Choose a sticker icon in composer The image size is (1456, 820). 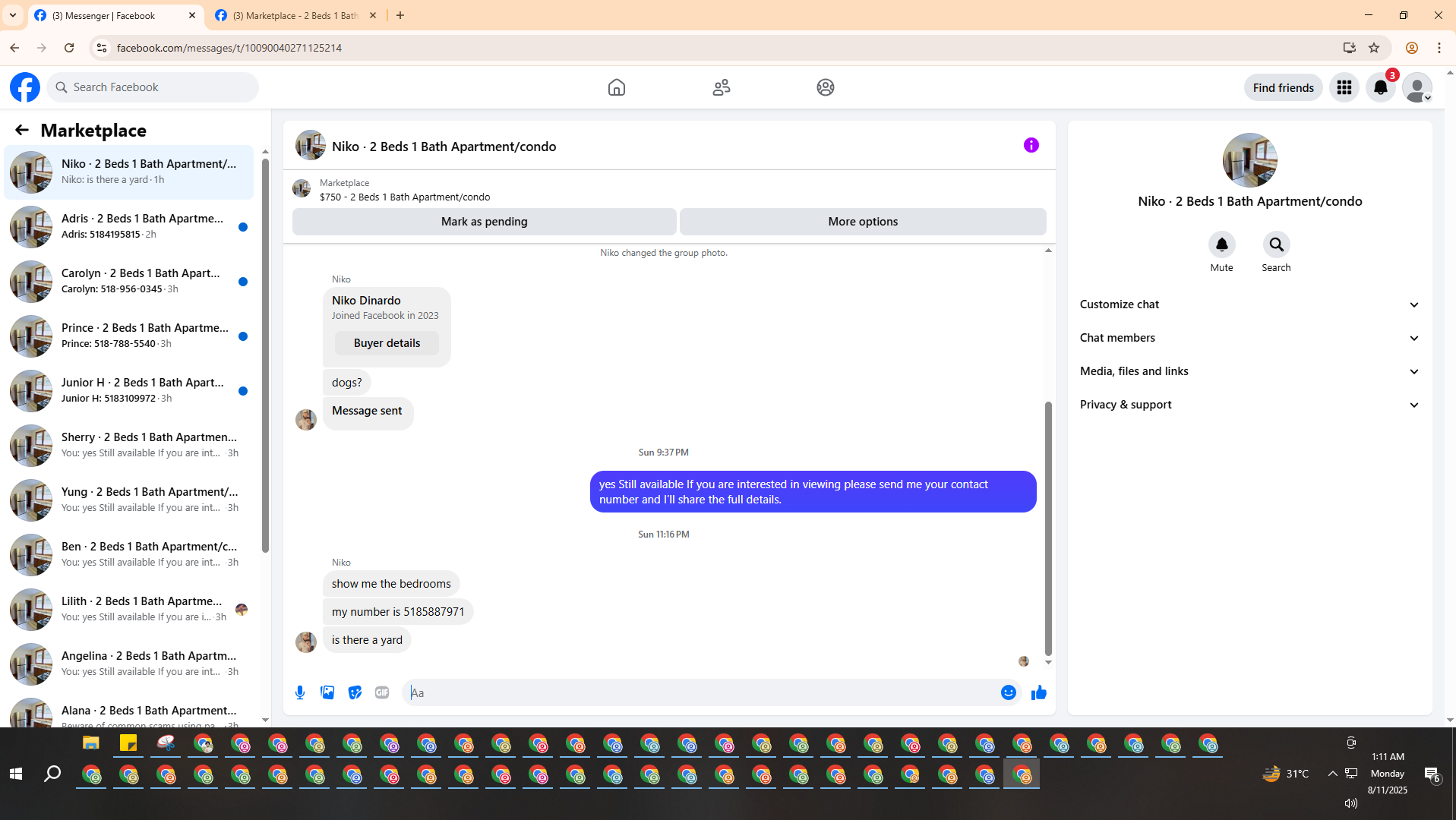355,692
